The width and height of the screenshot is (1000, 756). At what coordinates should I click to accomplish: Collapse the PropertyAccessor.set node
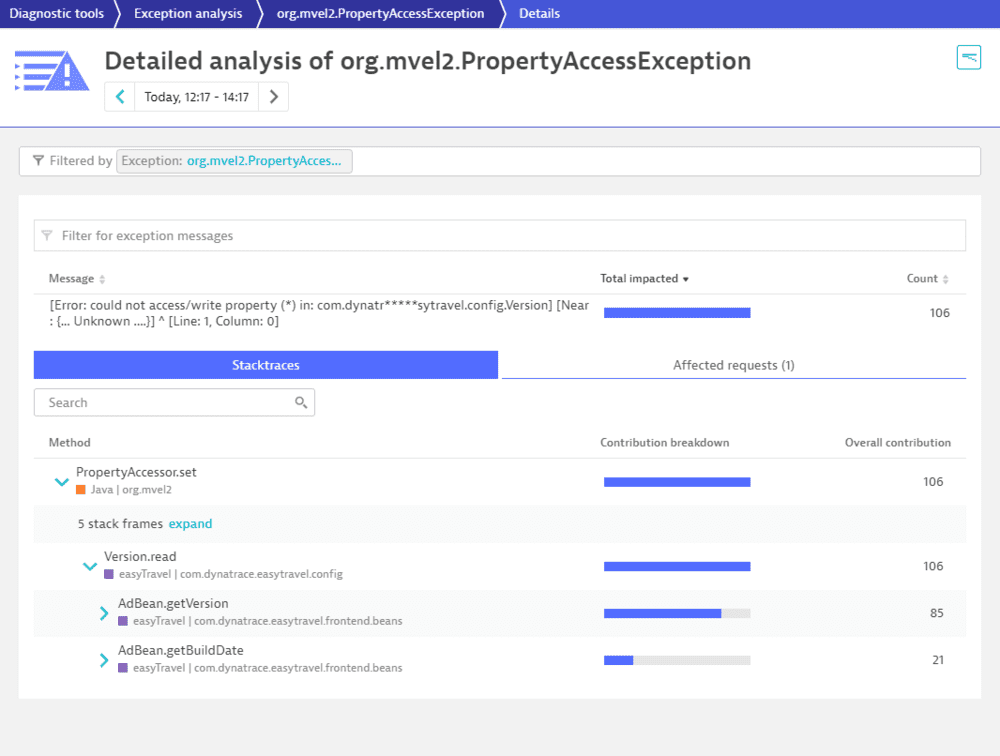tap(61, 482)
